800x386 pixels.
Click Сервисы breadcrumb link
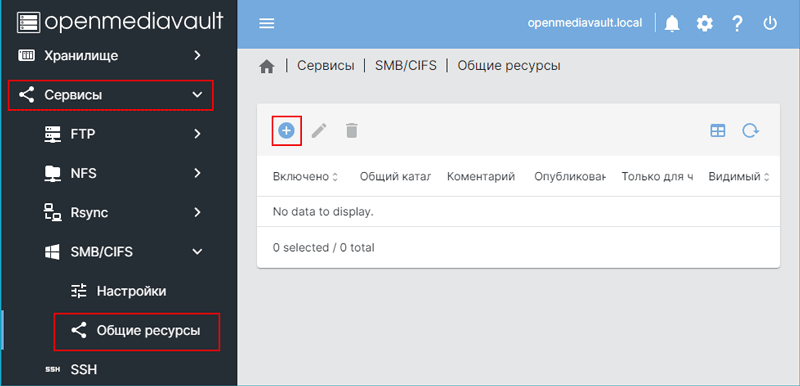click(x=326, y=66)
